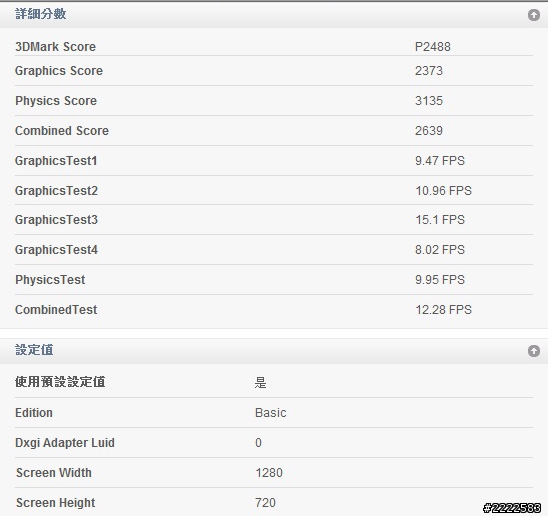Select the P2488 score value
The height and width of the screenshot is (516, 548).
[433, 47]
